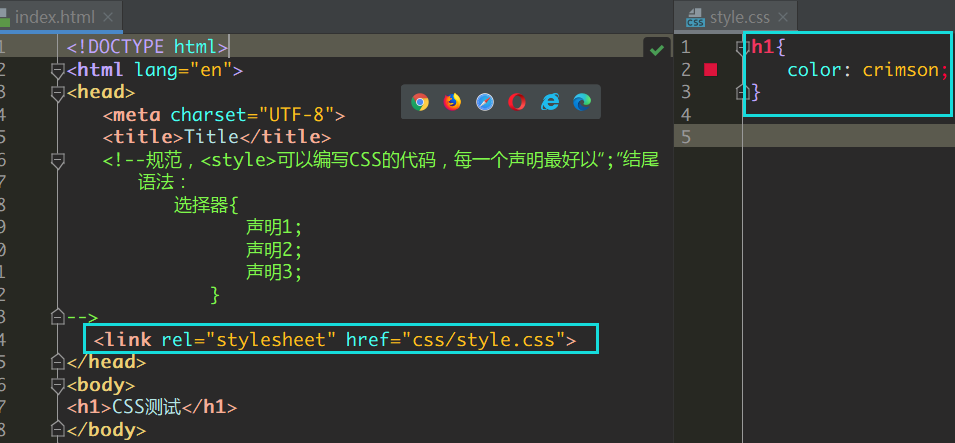Click line number 4 in style.css gutter

tap(686, 115)
